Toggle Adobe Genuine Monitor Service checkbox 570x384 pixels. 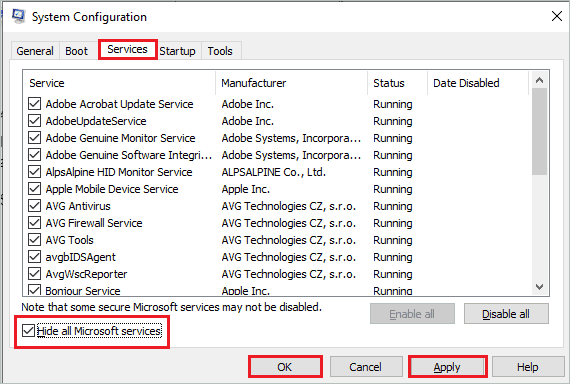(x=35, y=138)
